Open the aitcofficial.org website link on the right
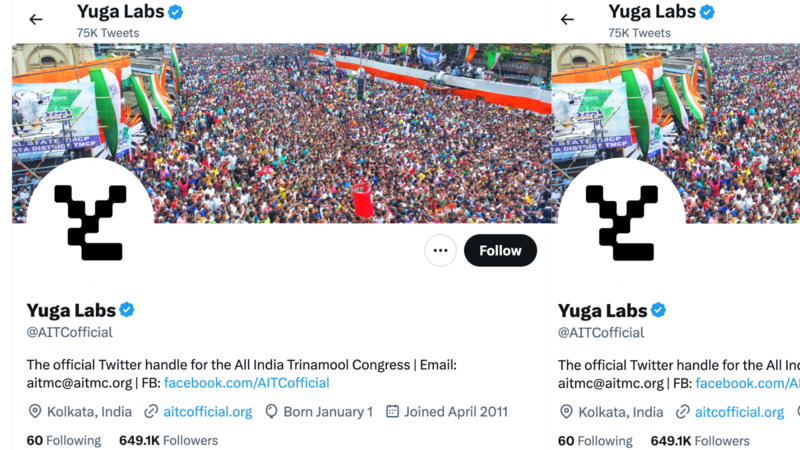This screenshot has height=450, width=800. tap(739, 412)
